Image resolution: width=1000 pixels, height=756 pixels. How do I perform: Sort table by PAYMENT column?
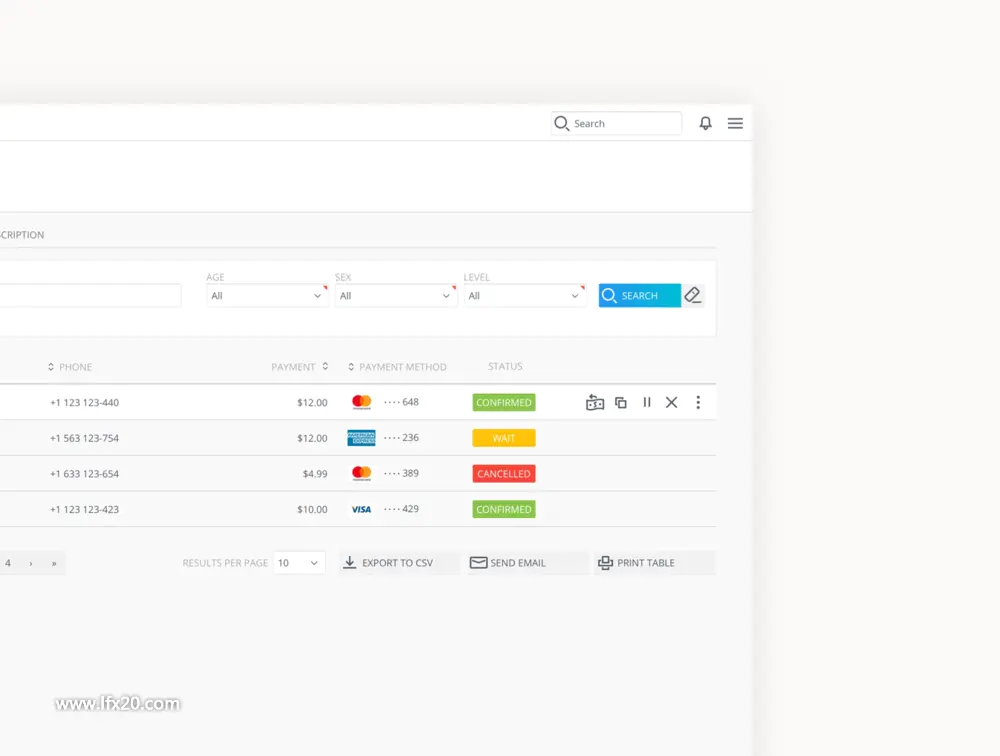[x=300, y=367]
